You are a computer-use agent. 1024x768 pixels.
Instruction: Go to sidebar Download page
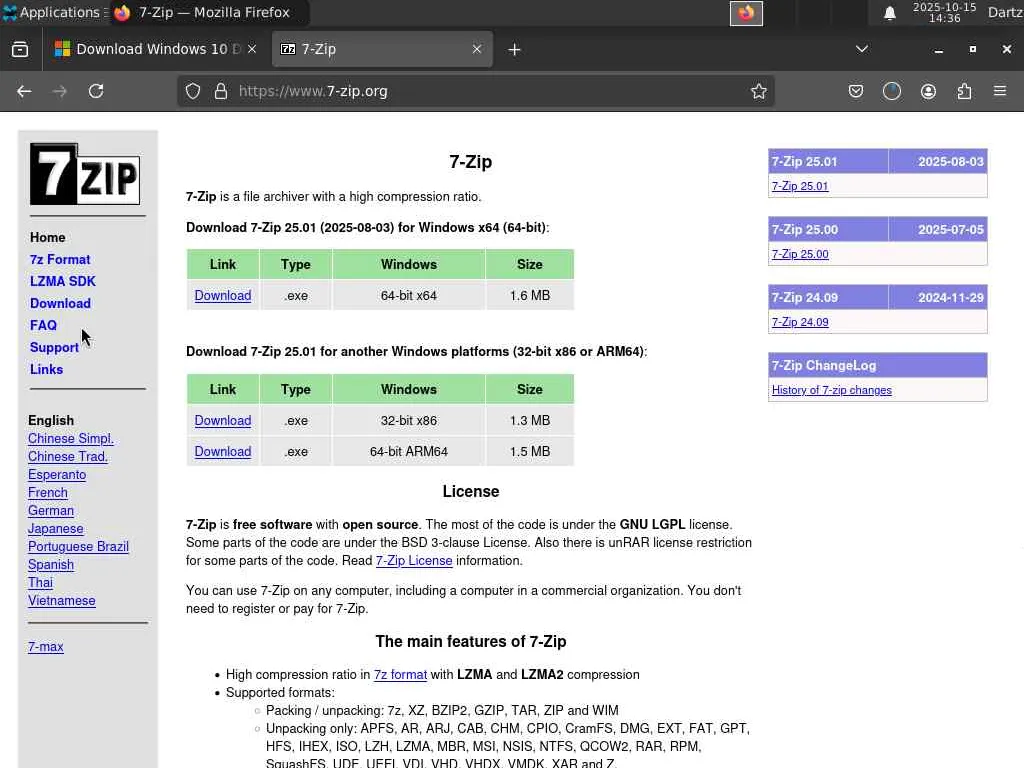point(60,304)
